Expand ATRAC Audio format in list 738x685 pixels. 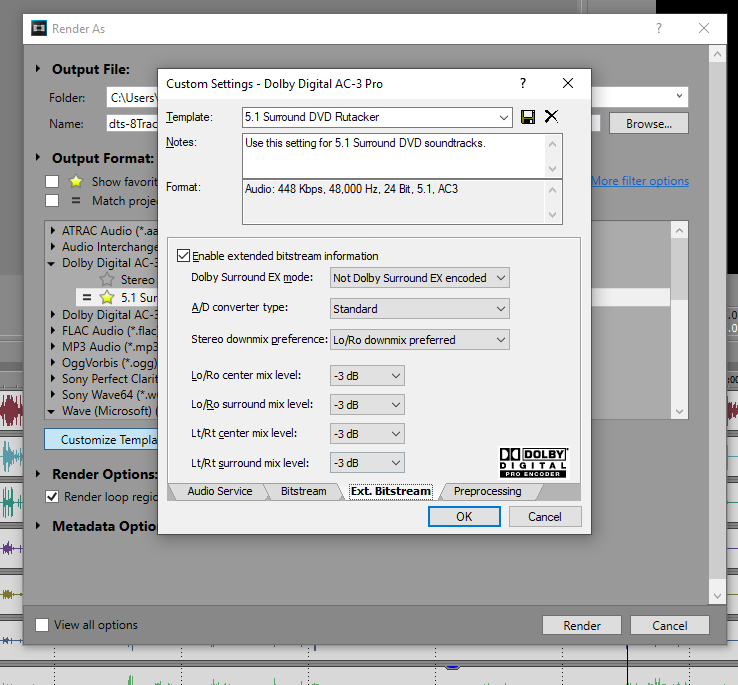[53, 230]
